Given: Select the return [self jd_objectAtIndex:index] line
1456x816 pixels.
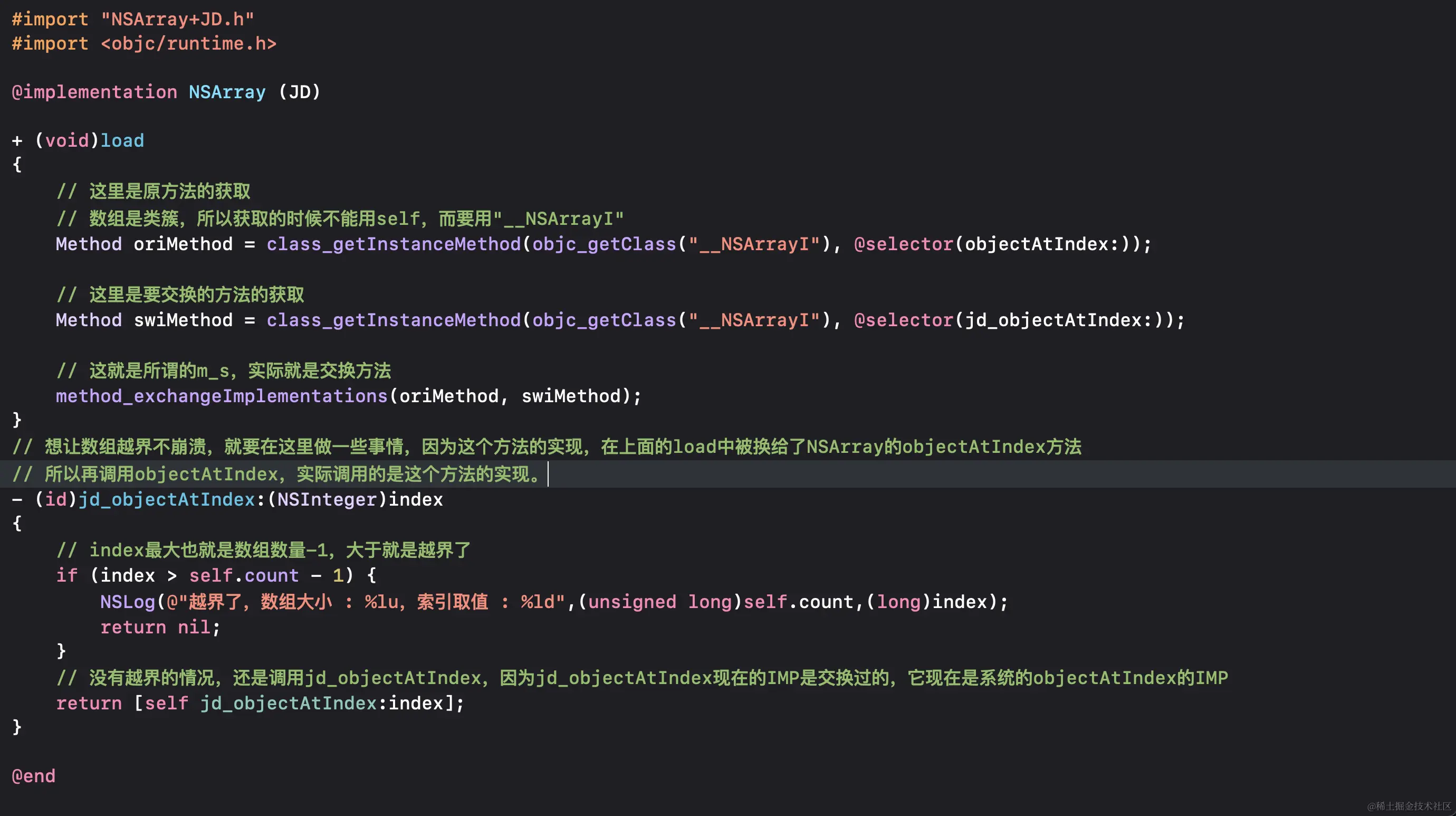Looking at the screenshot, I should tap(260, 703).
